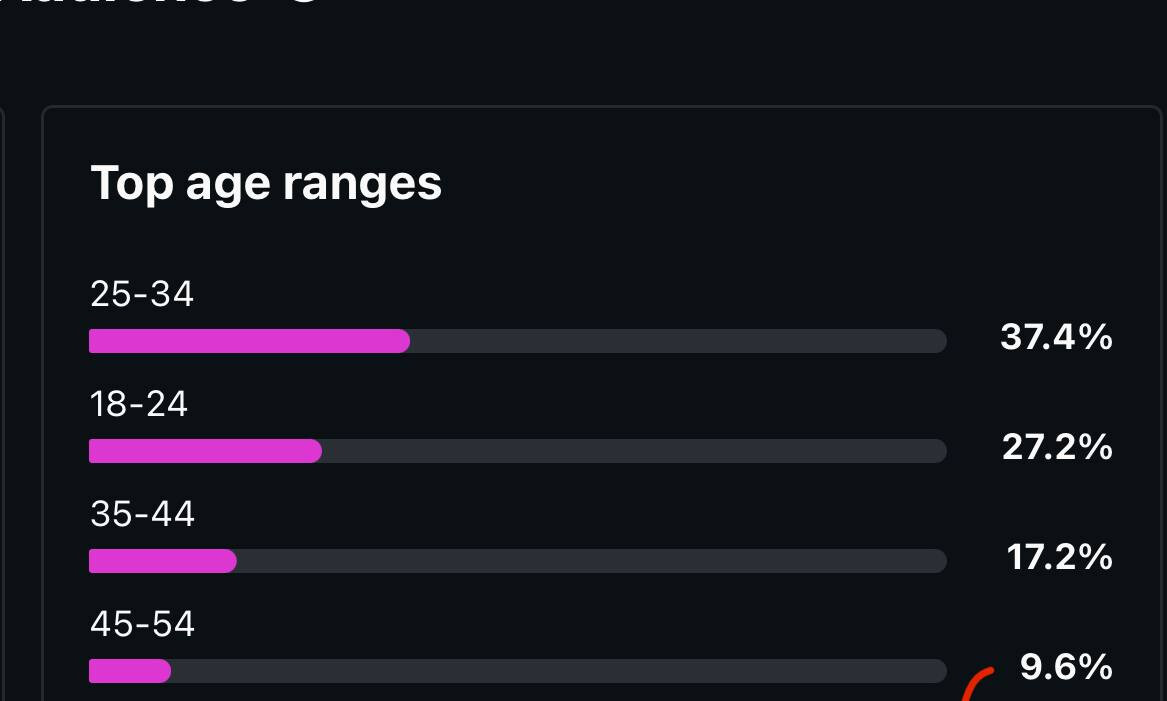This screenshot has height=701, width=1167.
Task: Click the pink filled bar for 45-54
Action: (130, 671)
